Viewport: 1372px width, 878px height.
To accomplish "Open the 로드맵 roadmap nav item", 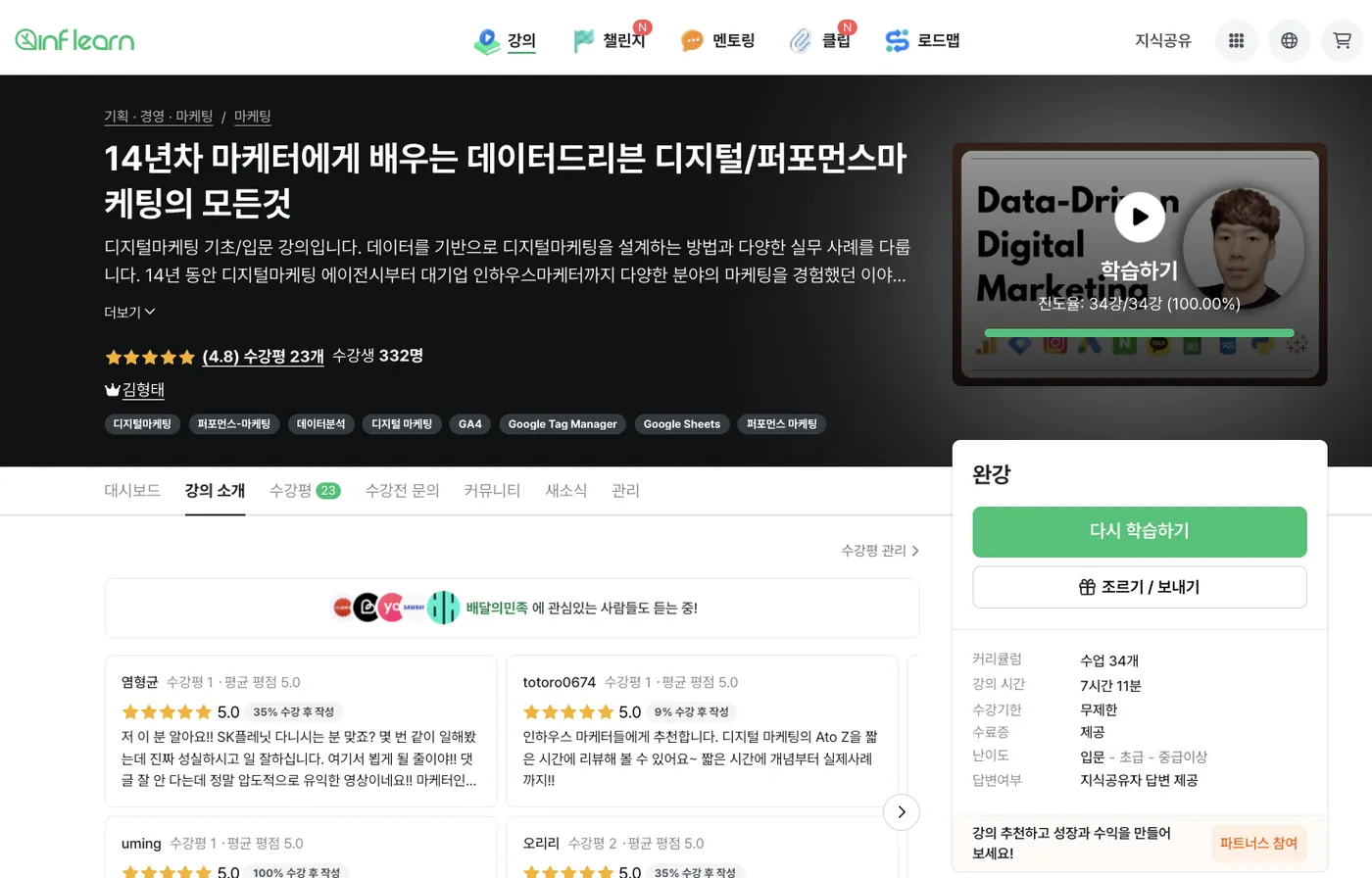I will (x=922, y=40).
